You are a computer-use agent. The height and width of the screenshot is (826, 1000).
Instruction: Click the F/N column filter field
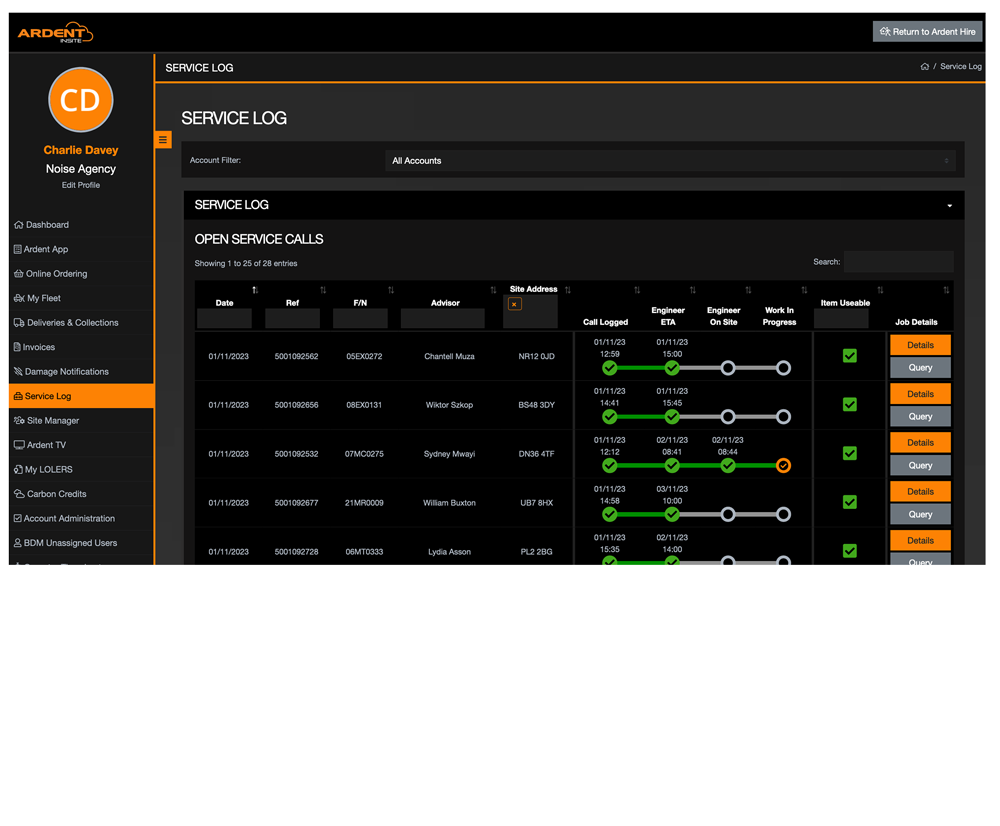point(360,318)
